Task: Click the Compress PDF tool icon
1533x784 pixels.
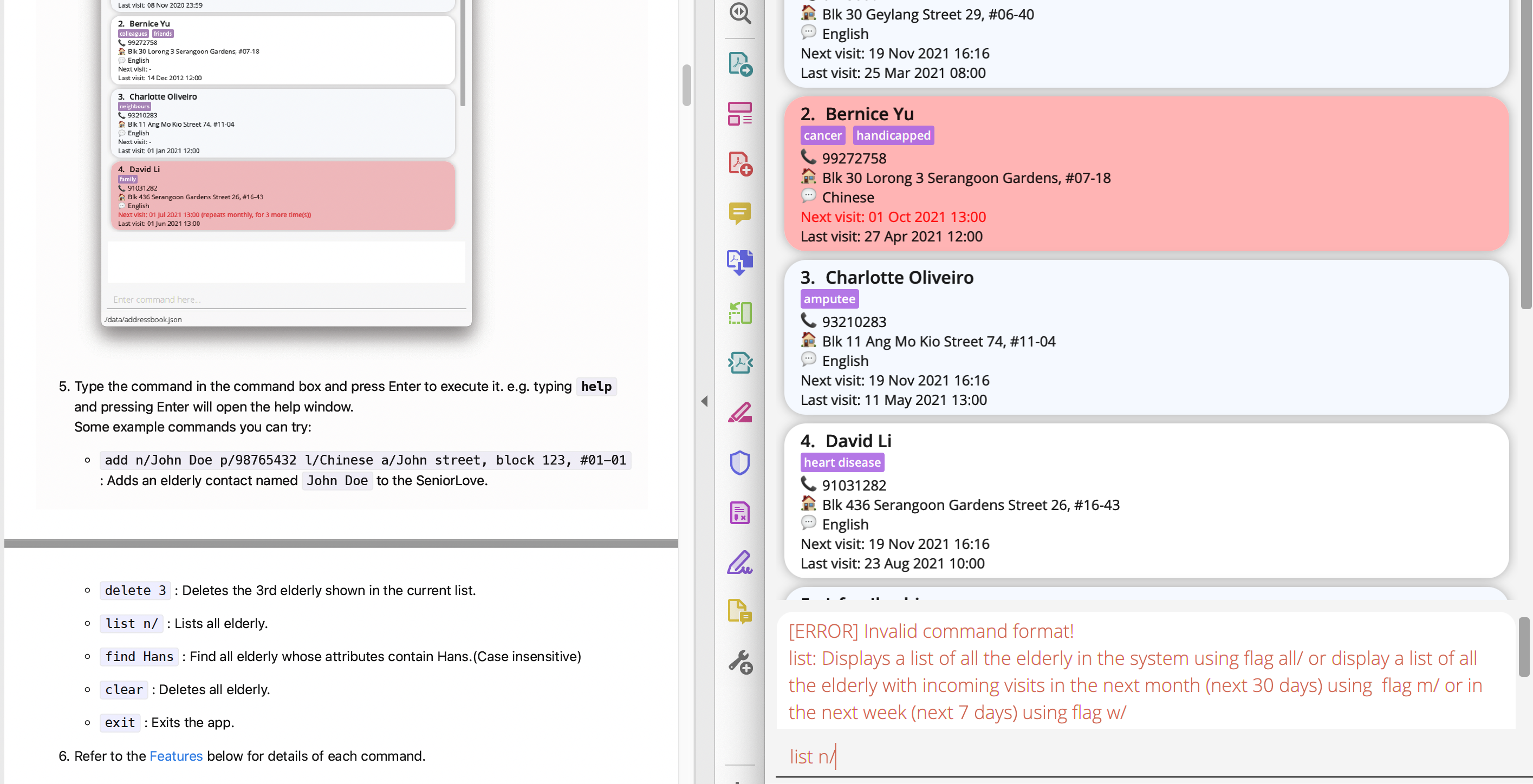Action: (740, 362)
